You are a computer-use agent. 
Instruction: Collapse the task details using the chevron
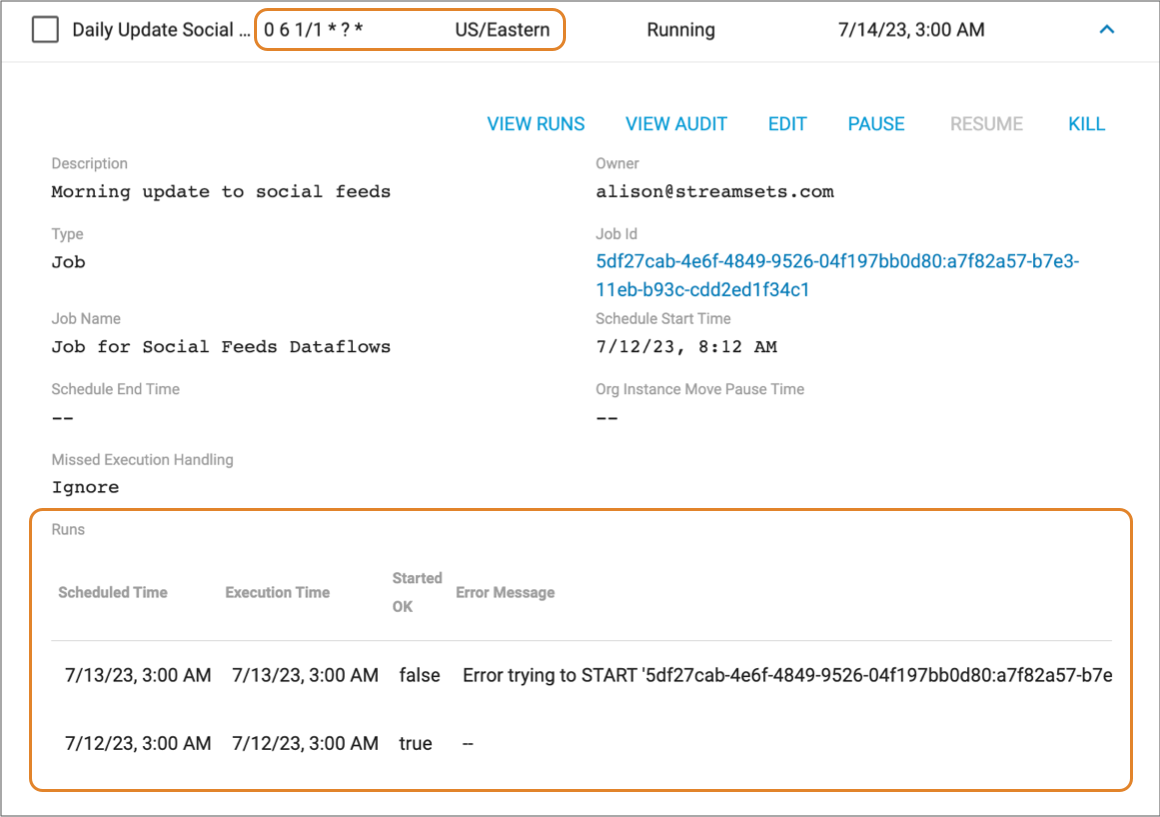(1107, 30)
